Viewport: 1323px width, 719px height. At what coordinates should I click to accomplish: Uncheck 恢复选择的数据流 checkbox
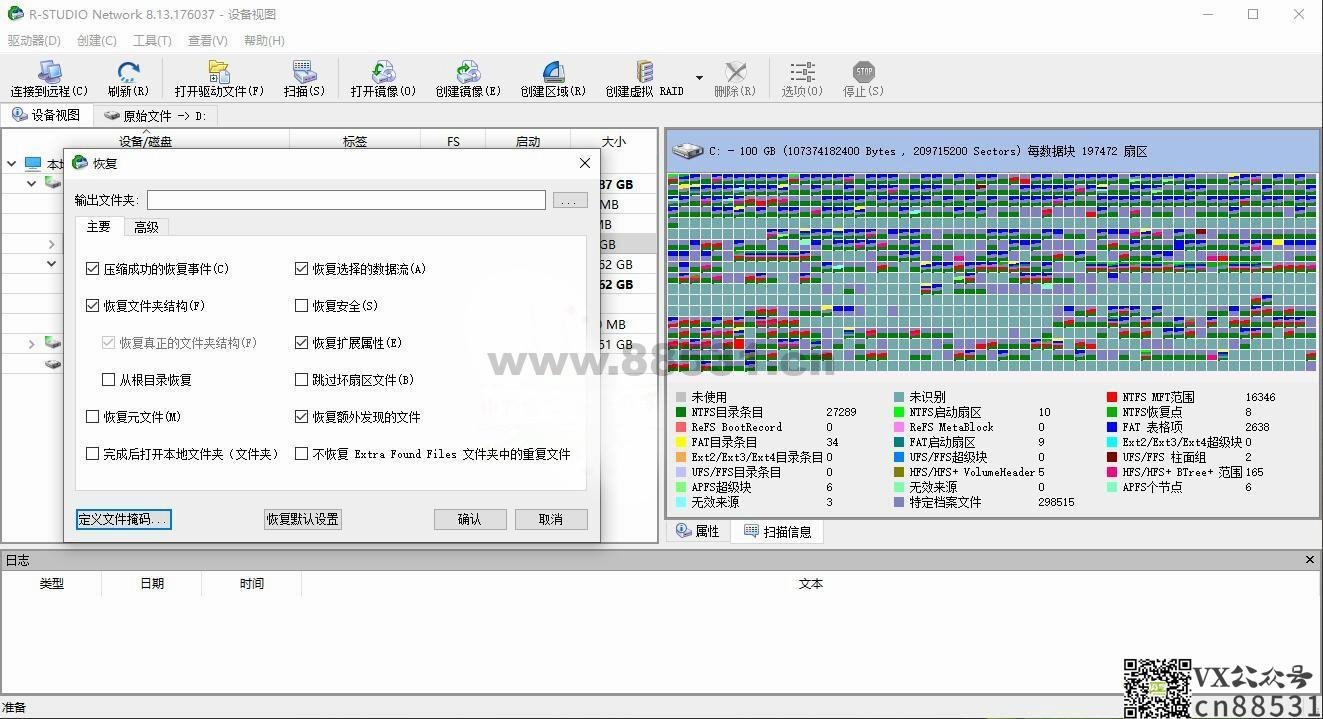coord(301,269)
